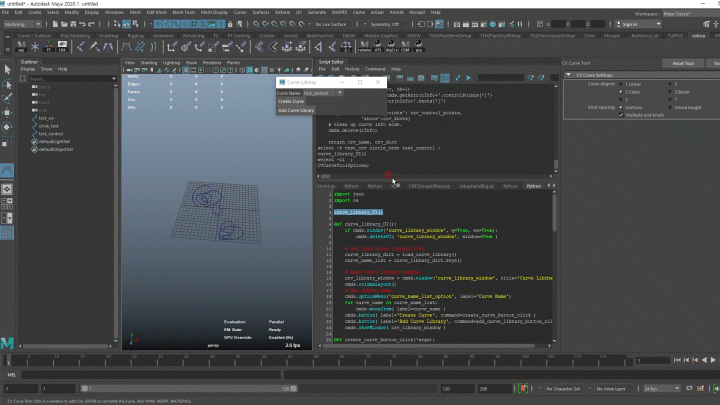Open the History menu in Script Editor
This screenshot has height=405, width=720.
tap(352, 69)
